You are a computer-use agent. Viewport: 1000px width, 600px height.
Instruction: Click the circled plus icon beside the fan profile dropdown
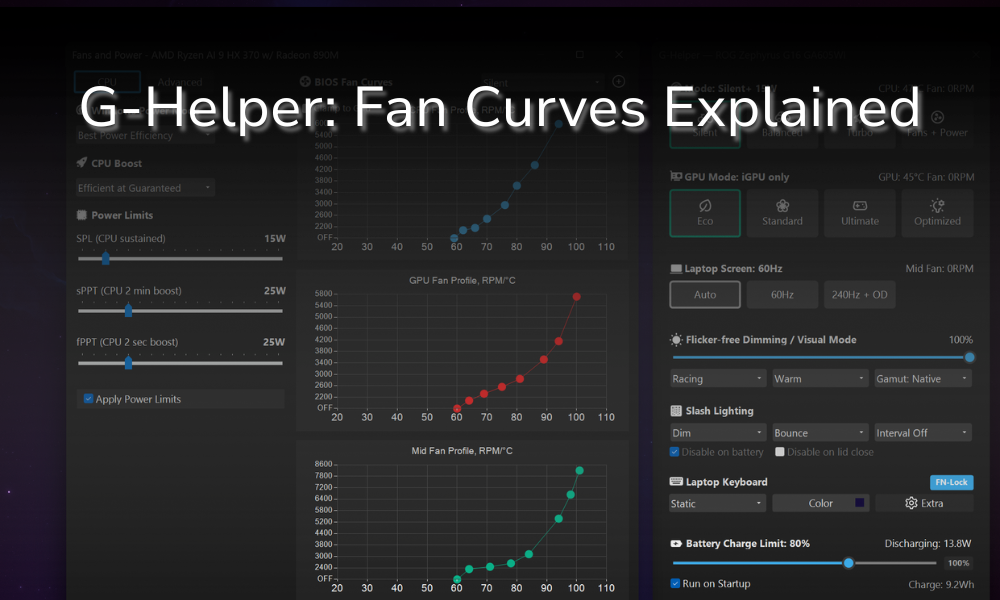[618, 82]
